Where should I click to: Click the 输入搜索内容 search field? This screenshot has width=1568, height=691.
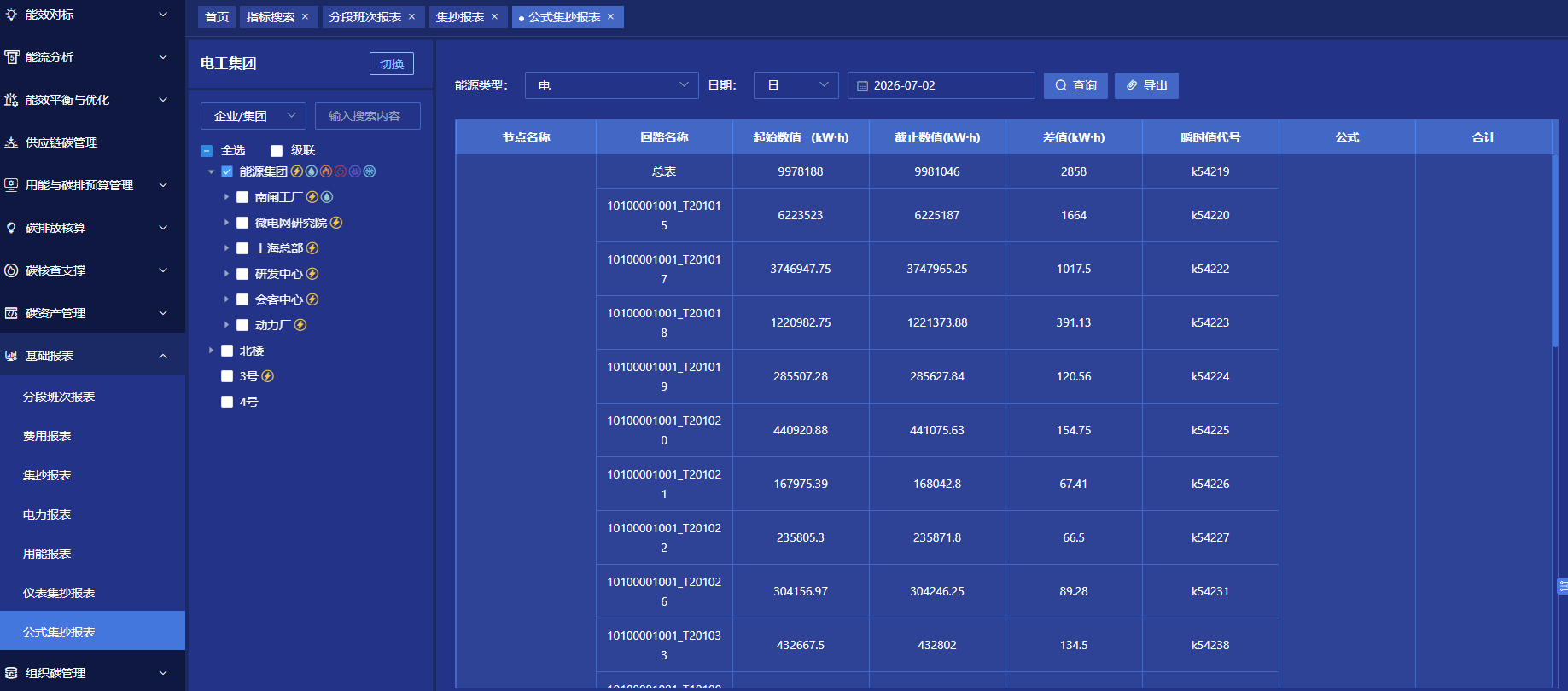[x=368, y=116]
